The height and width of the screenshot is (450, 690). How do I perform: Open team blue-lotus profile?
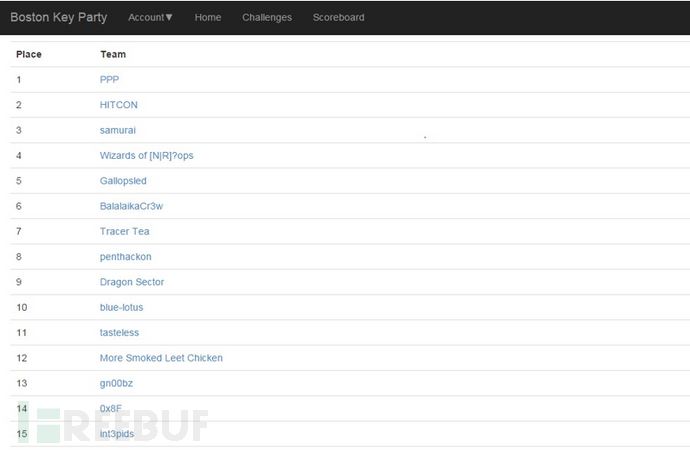pos(121,307)
